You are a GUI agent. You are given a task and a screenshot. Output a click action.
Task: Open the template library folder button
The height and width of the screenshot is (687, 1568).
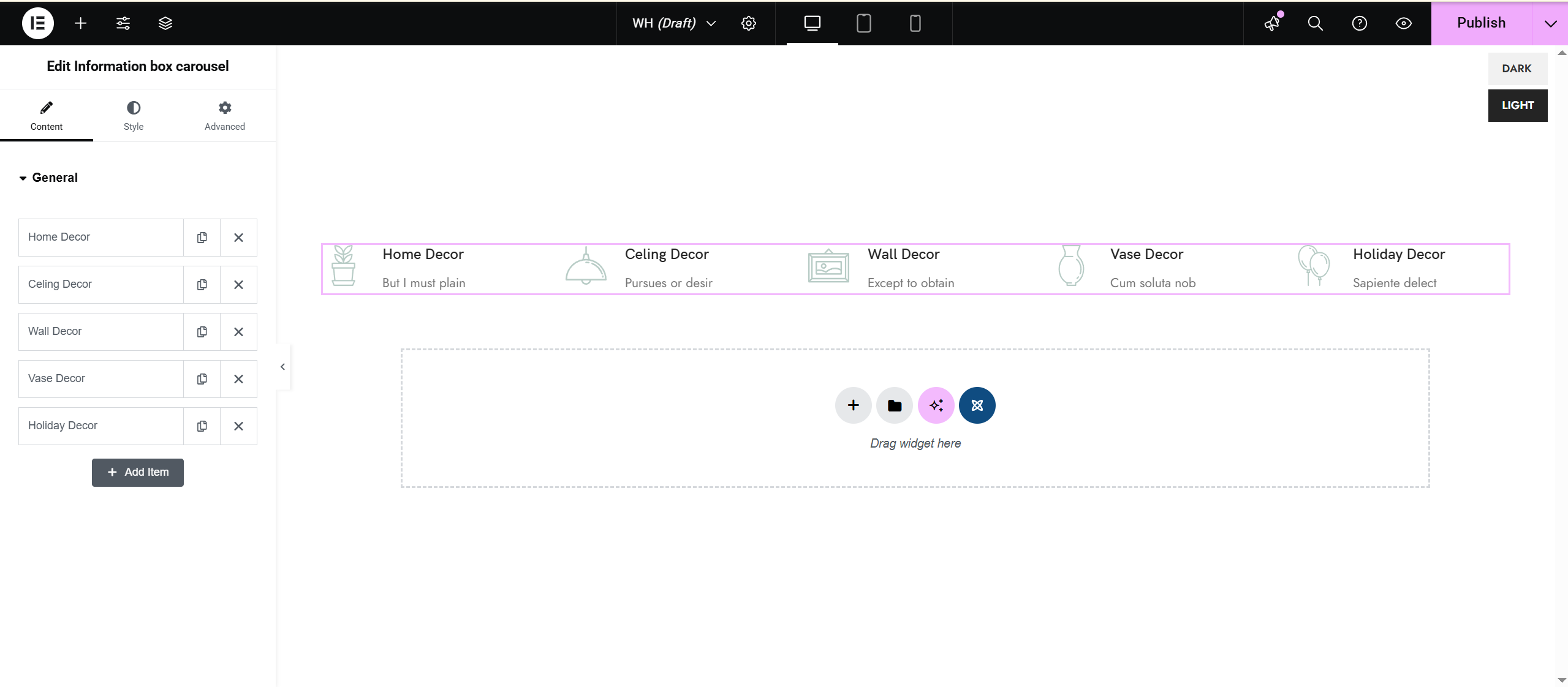(x=894, y=405)
